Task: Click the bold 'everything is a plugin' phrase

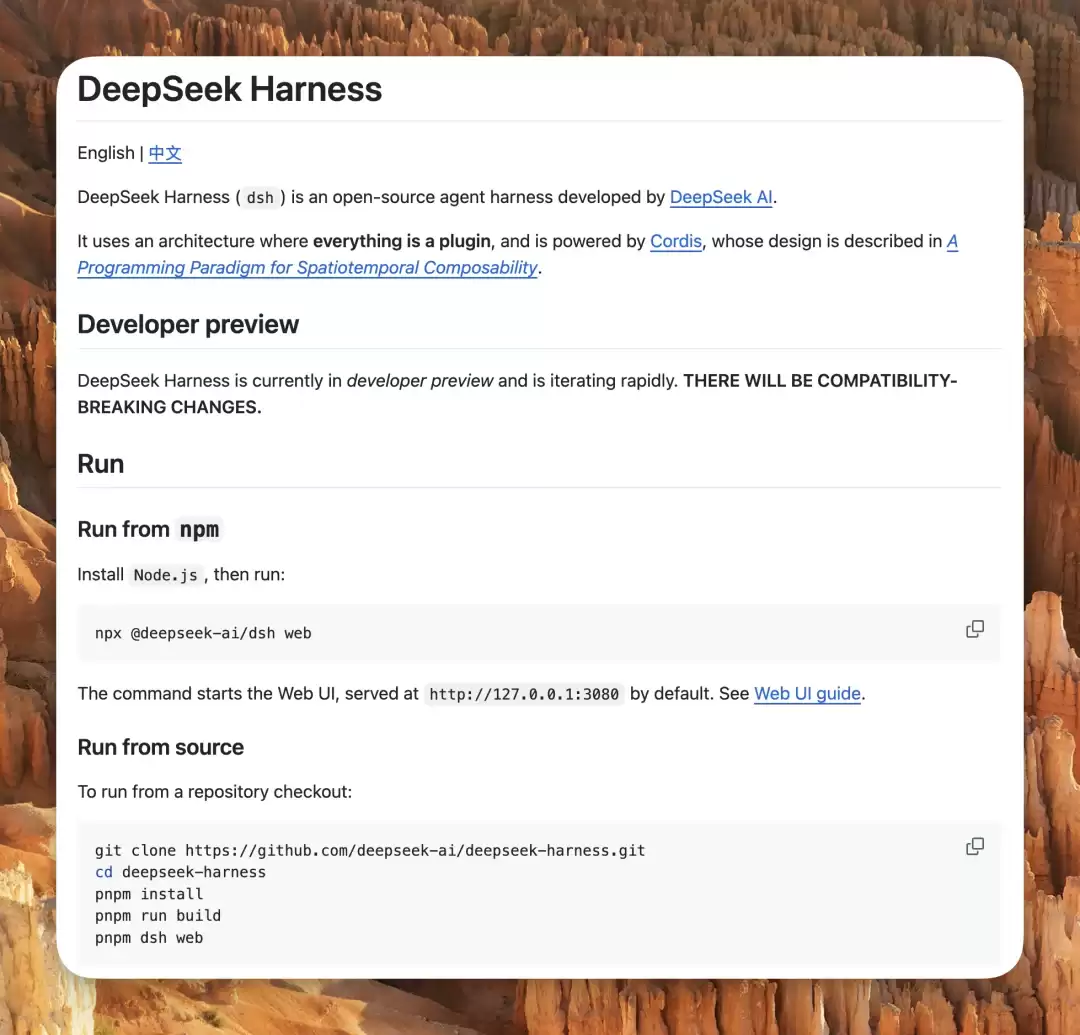Action: click(402, 241)
